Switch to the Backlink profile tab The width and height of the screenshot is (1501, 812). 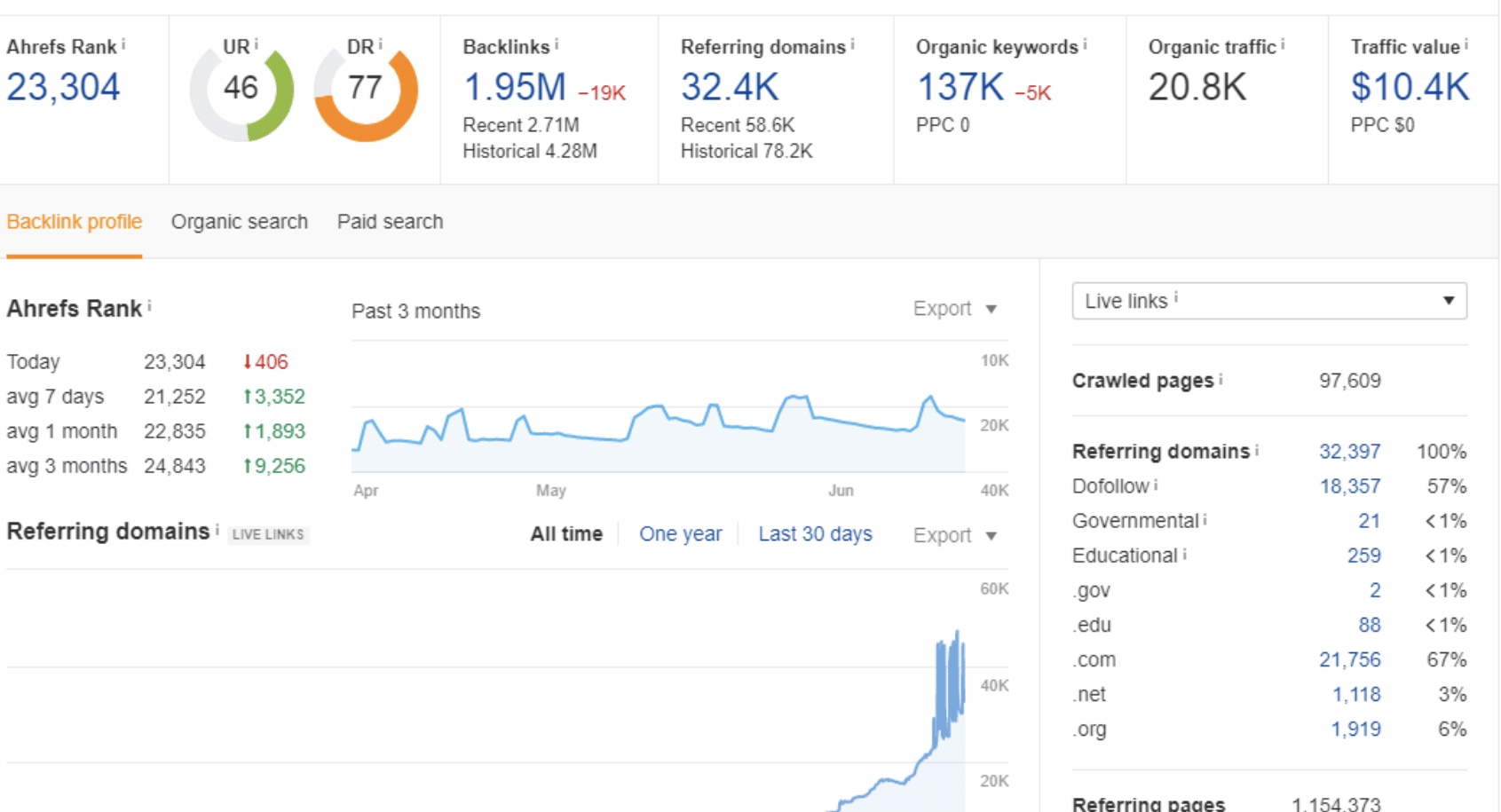75,222
